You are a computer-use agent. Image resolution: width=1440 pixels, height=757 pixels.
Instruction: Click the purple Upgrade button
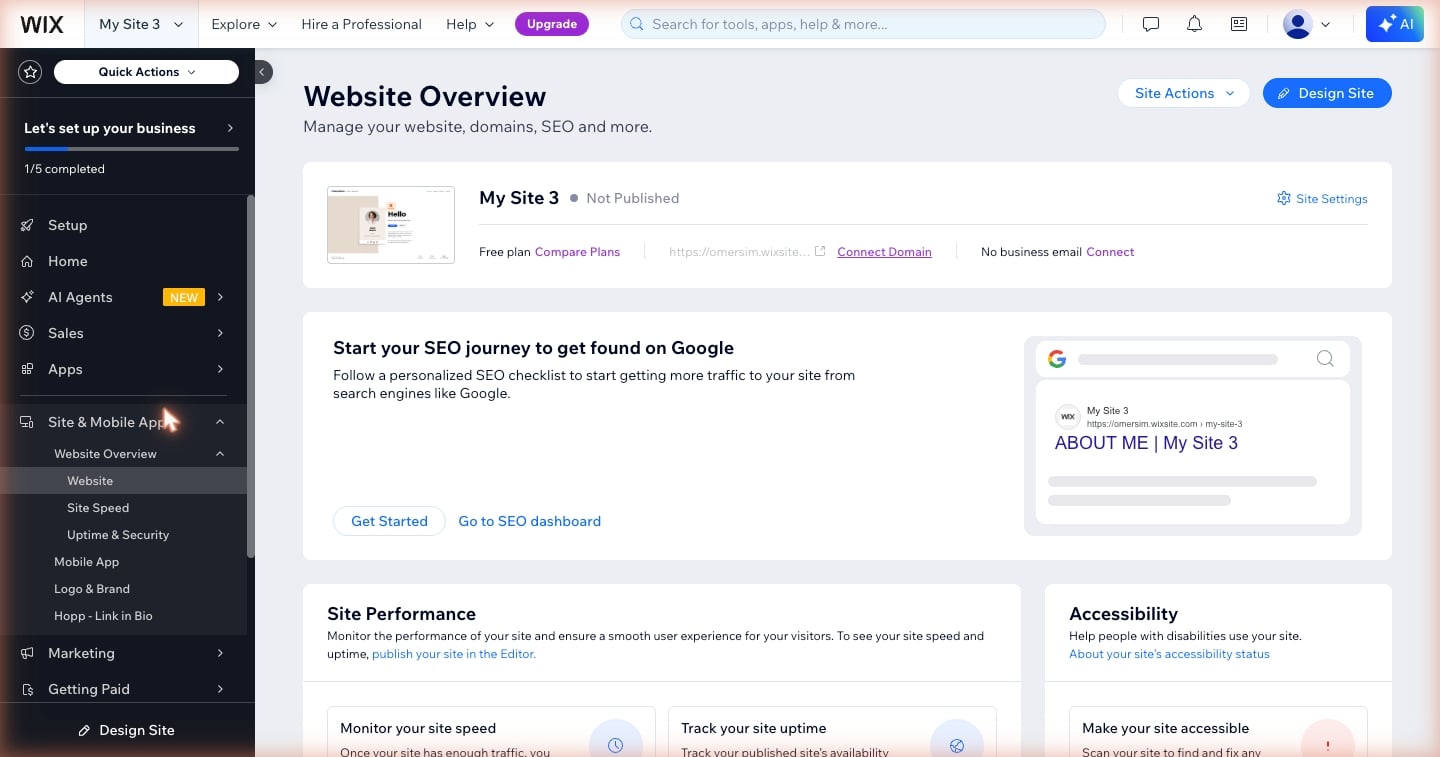[552, 24]
